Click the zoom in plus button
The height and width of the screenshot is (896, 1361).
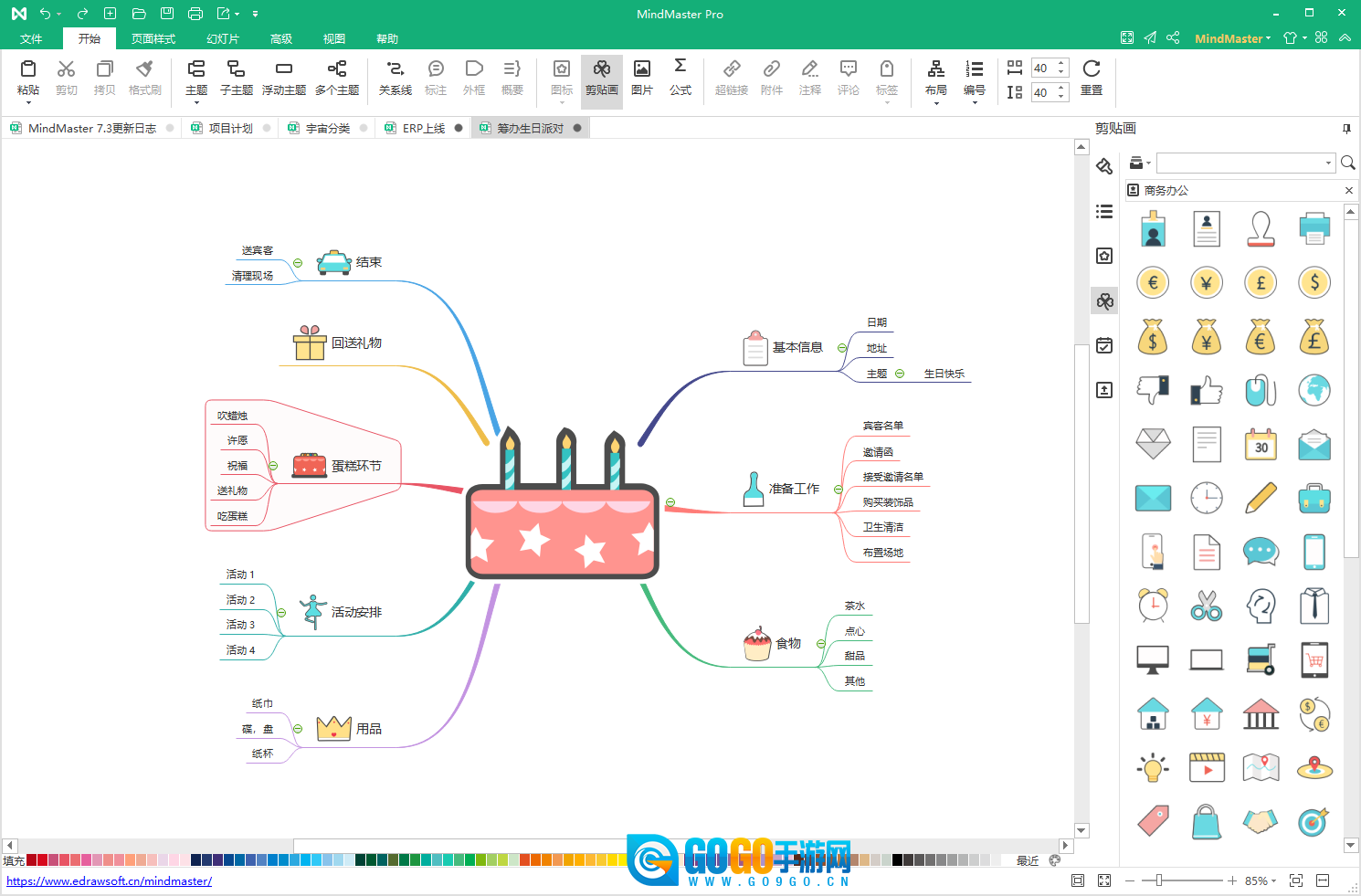[1232, 880]
